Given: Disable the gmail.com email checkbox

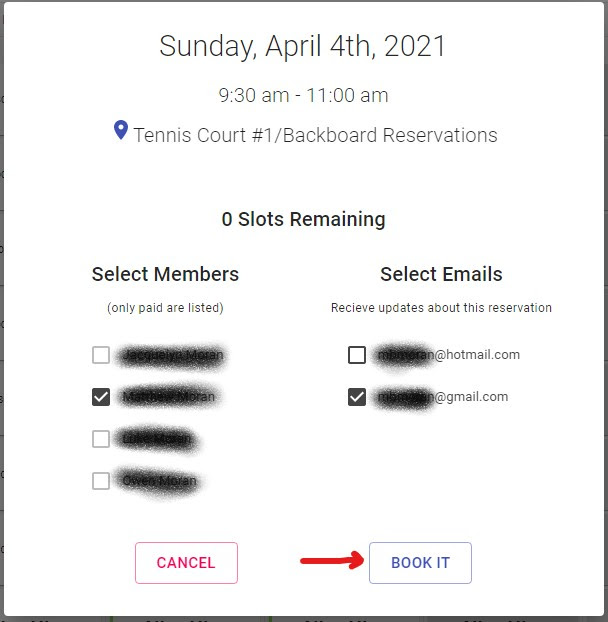Looking at the screenshot, I should click(357, 397).
